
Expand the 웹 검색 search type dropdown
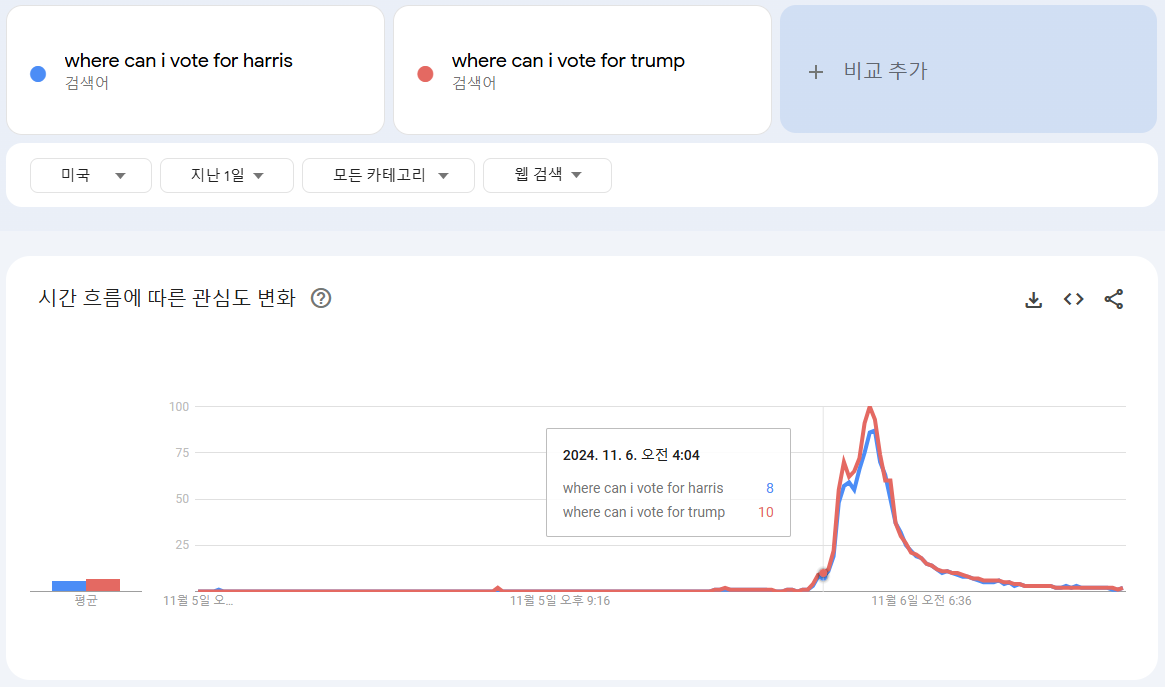[548, 175]
